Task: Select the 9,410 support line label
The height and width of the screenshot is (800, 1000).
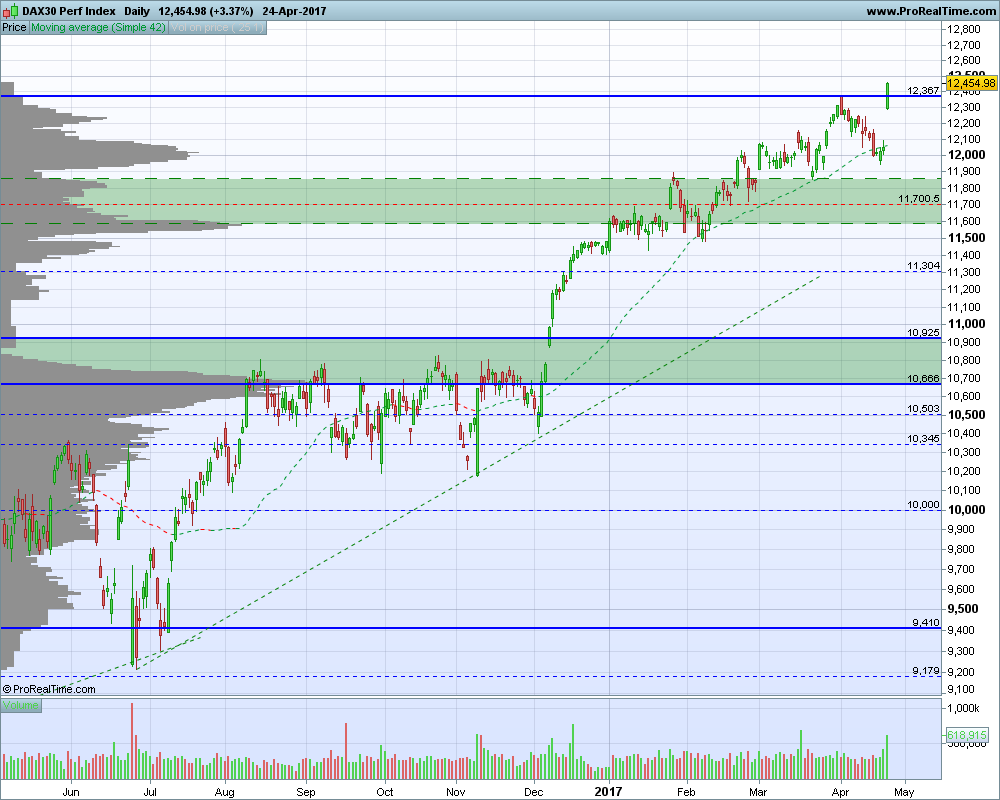Action: click(x=925, y=623)
